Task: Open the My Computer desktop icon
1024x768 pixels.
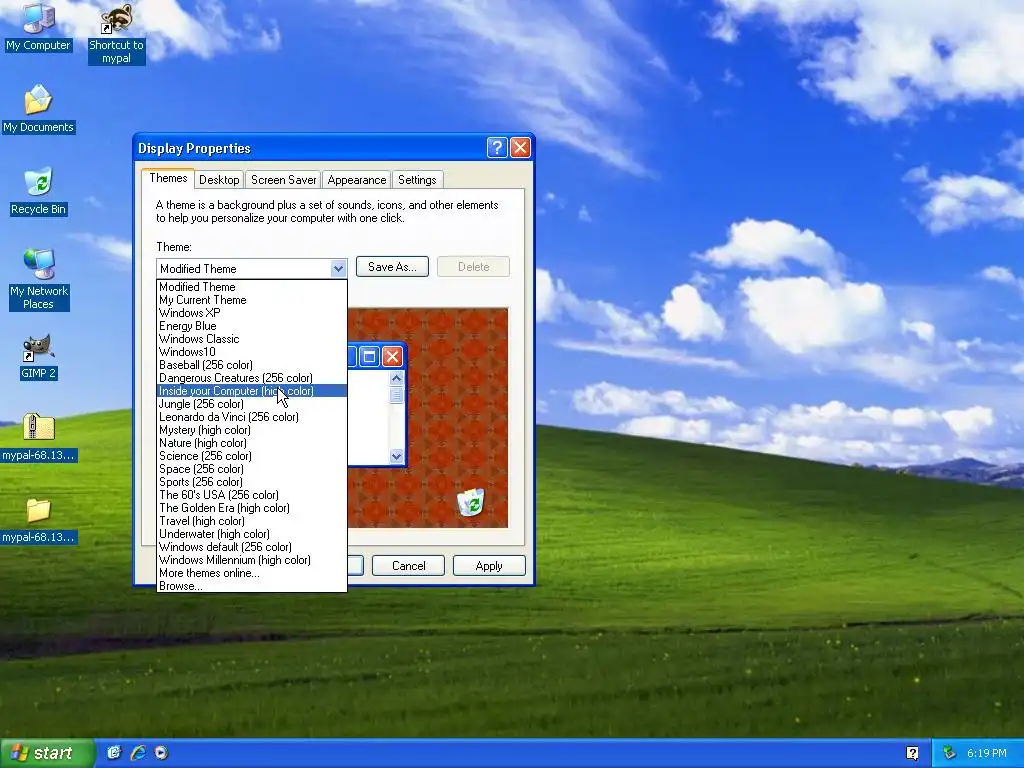Action: 38,26
